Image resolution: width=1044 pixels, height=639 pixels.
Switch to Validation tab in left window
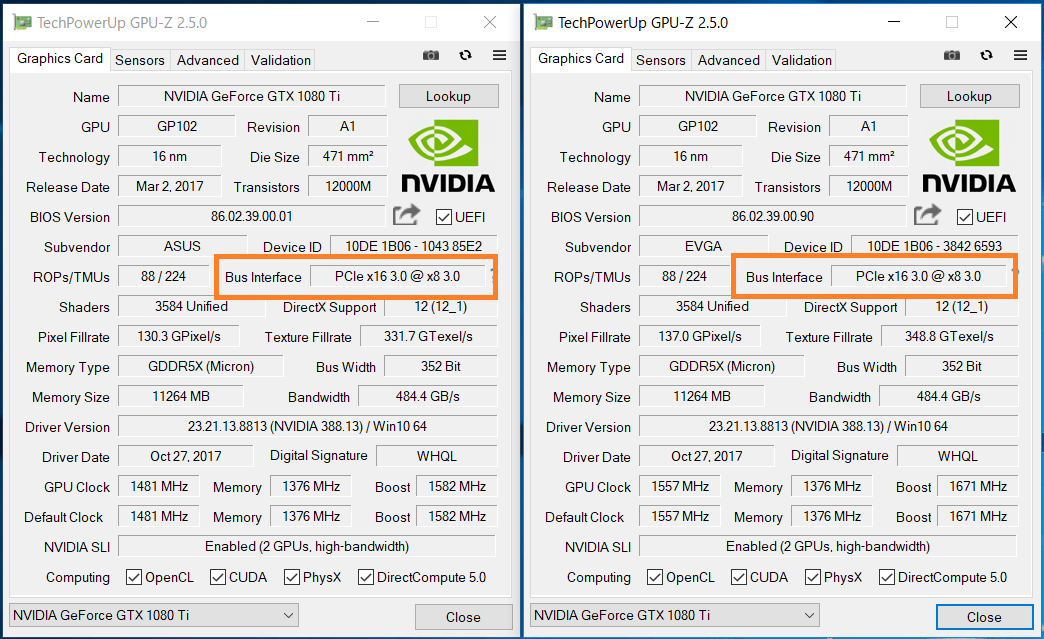tap(280, 60)
